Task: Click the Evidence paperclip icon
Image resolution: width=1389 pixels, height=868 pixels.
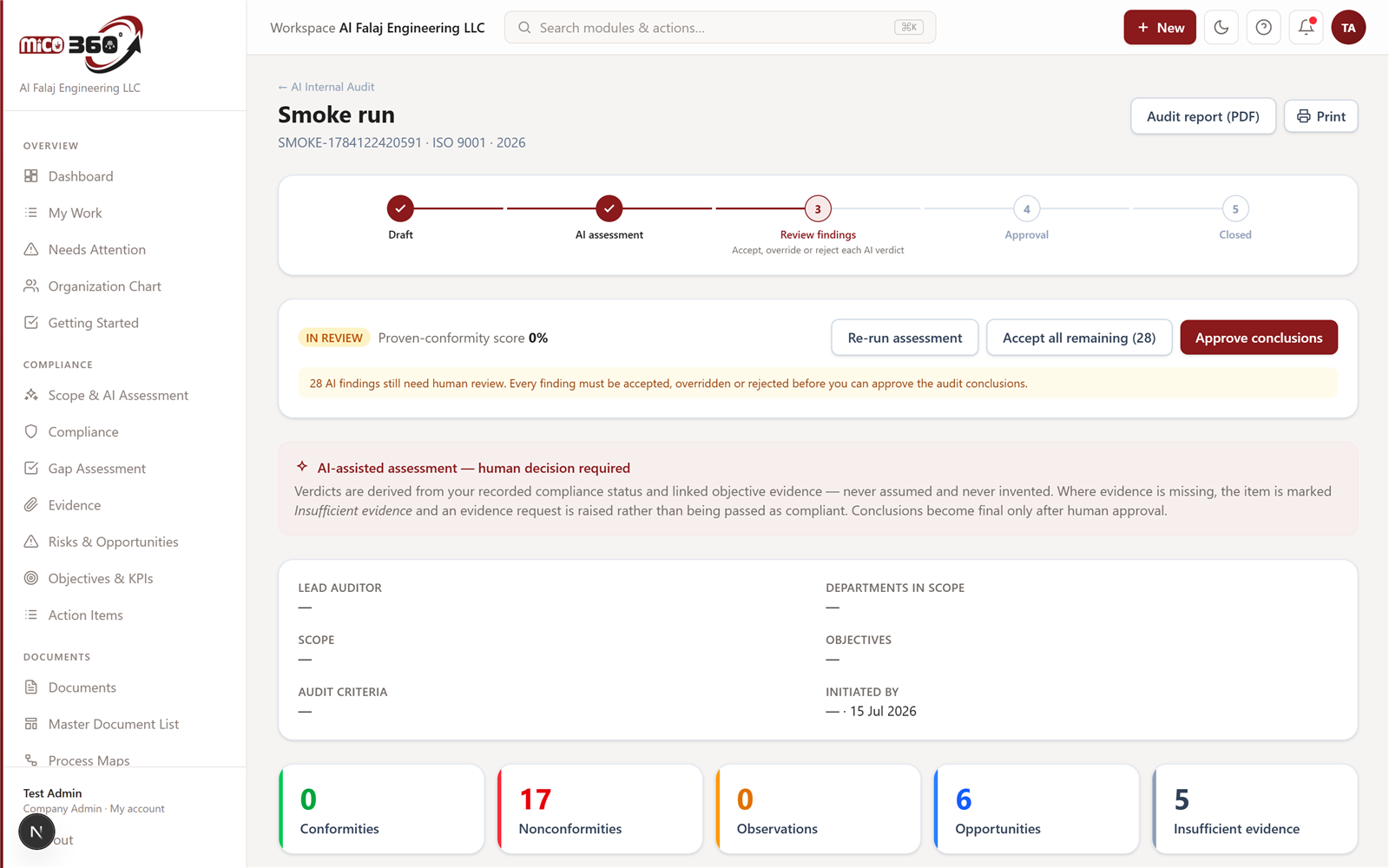Action: point(31,504)
